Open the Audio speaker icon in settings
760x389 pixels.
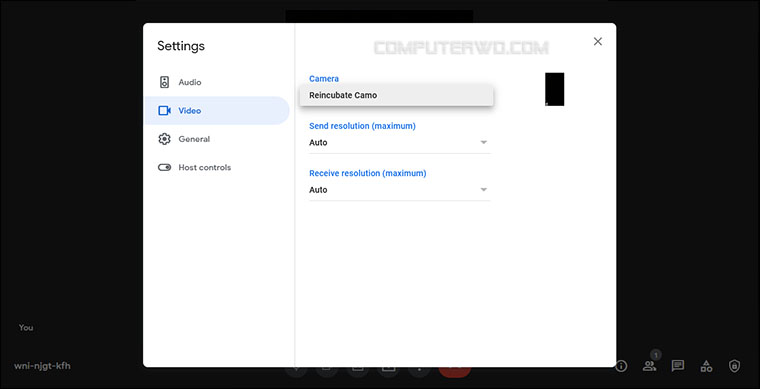164,82
